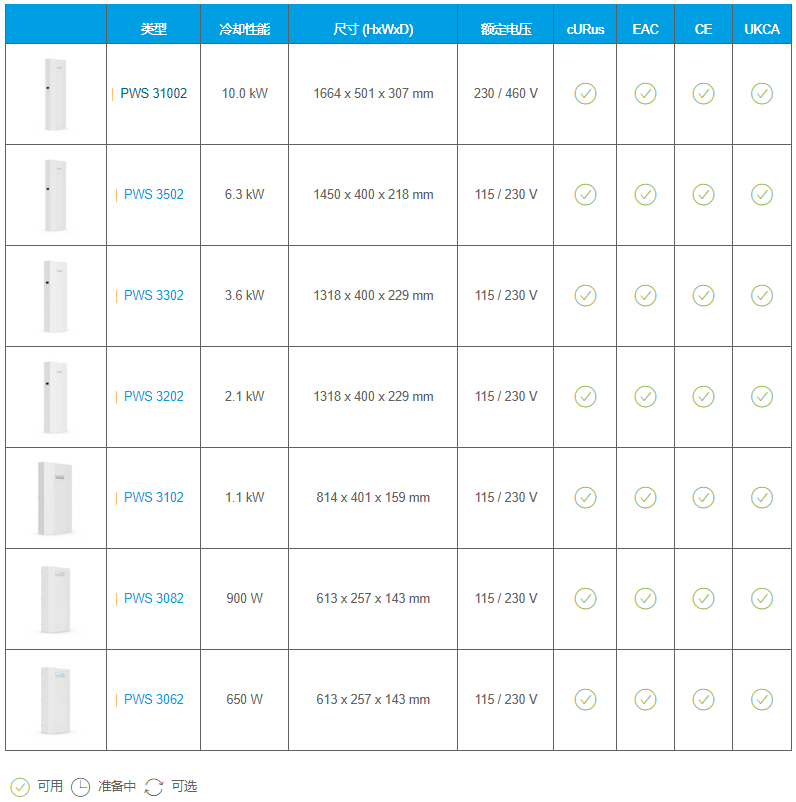Click the PWS 3062 link
Image resolution: width=796 pixels, height=802 pixels.
click(153, 700)
